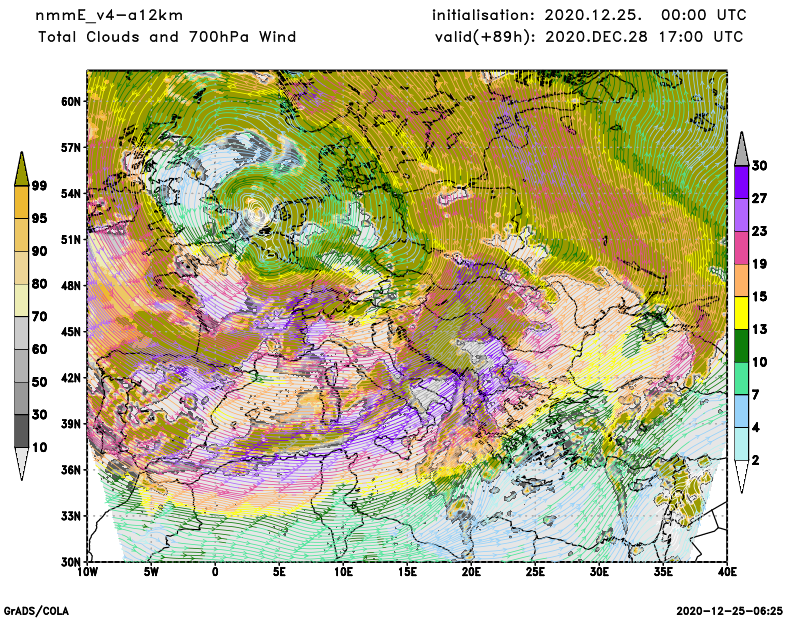This screenshot has height=618, width=800.
Task: Select the dark purple 27–30 wind swatch
Action: pos(741,182)
